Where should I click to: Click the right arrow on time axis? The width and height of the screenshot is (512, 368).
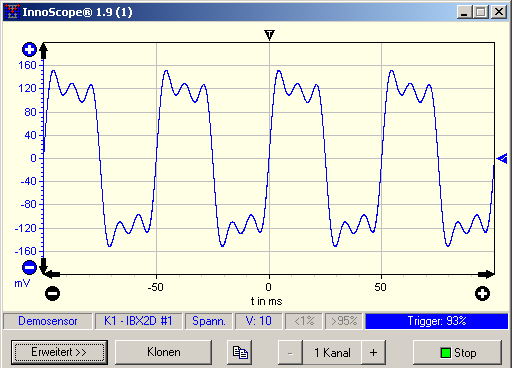click(486, 275)
